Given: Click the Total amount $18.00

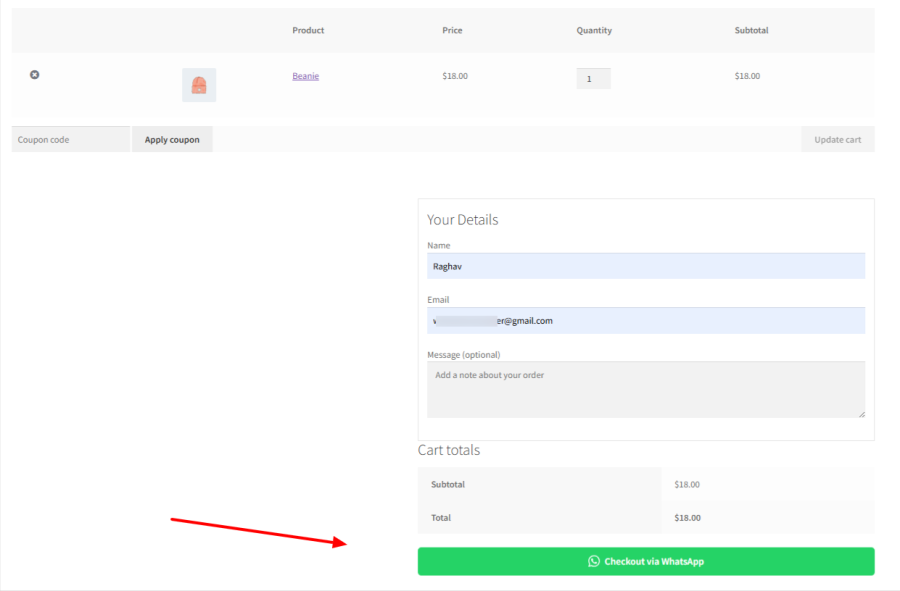Looking at the screenshot, I should tap(688, 518).
